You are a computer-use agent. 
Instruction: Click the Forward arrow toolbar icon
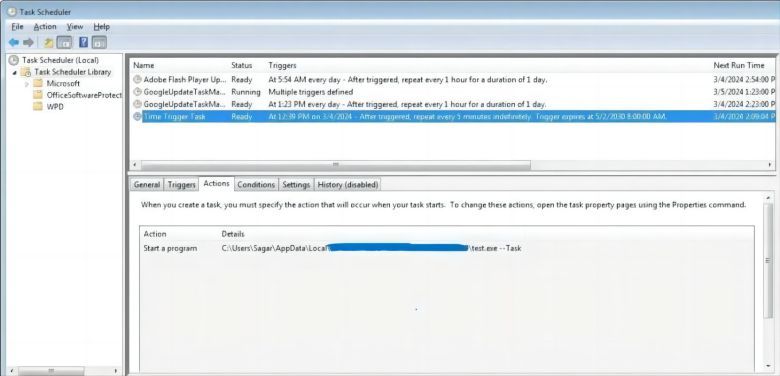coord(29,43)
